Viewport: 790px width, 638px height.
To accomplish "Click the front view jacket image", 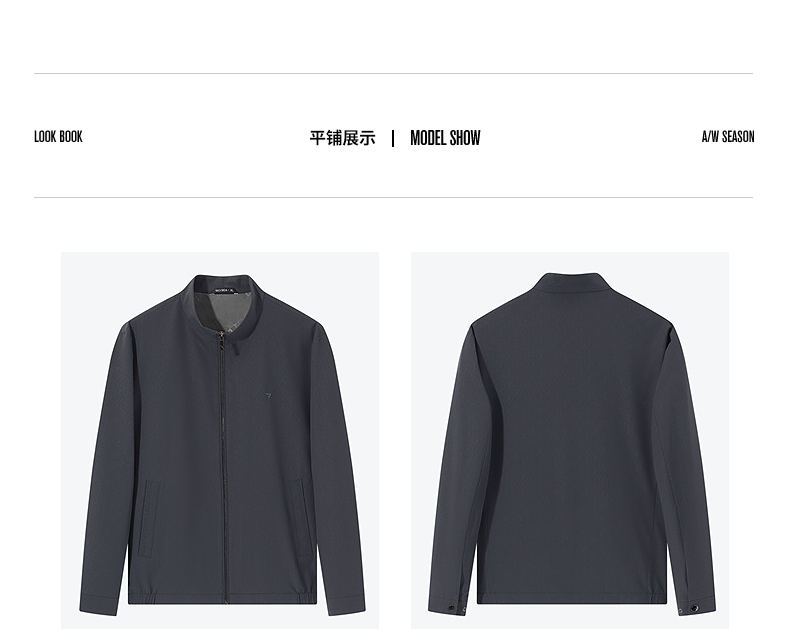I will click(x=220, y=440).
